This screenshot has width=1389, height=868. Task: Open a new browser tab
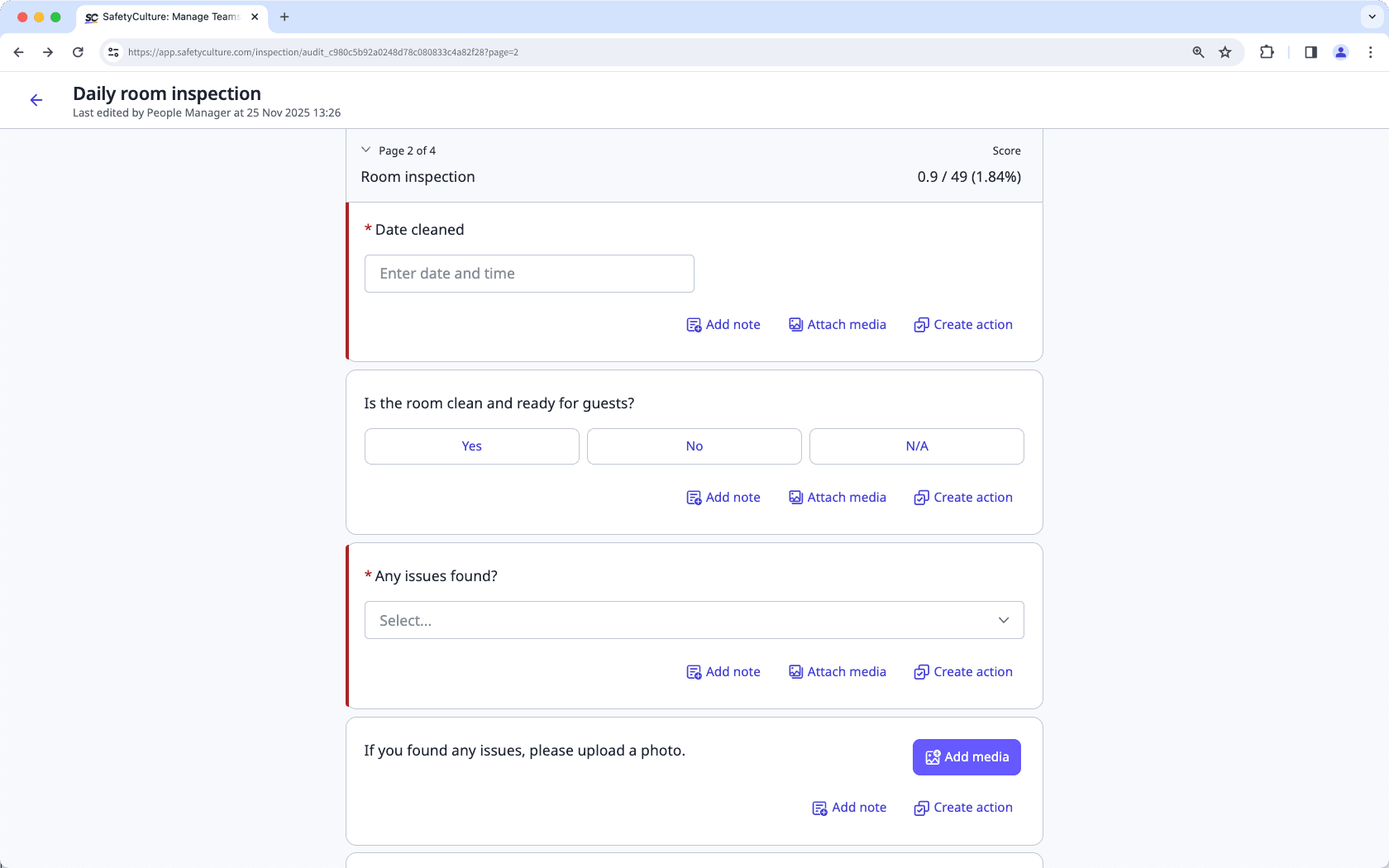(x=284, y=17)
